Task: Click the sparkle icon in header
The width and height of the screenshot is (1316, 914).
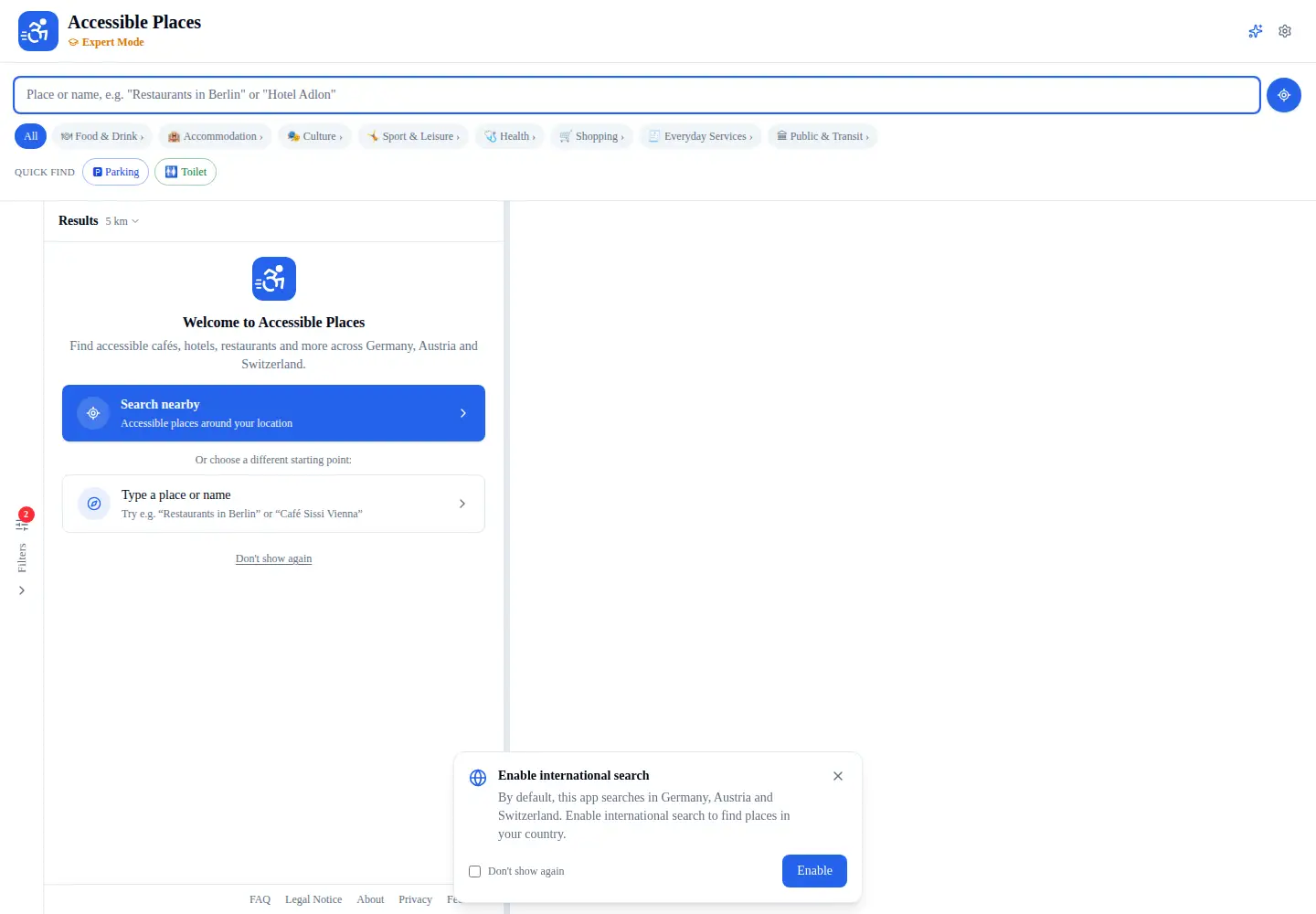Action: point(1256,31)
